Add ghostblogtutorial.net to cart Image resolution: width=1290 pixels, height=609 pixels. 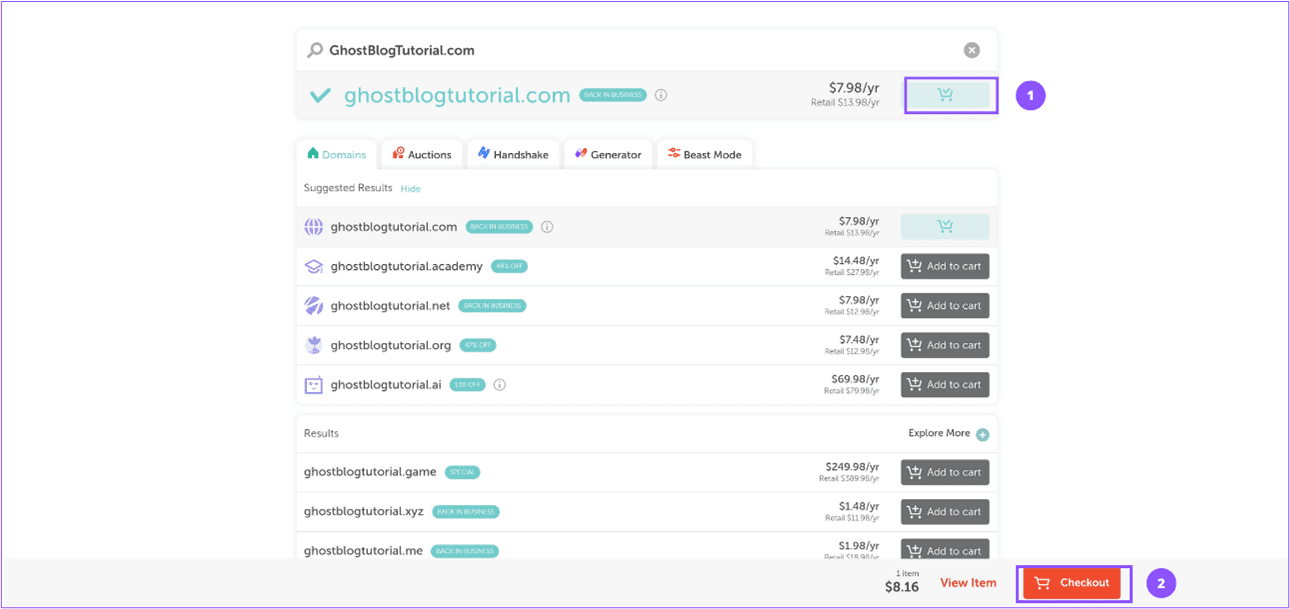945,305
